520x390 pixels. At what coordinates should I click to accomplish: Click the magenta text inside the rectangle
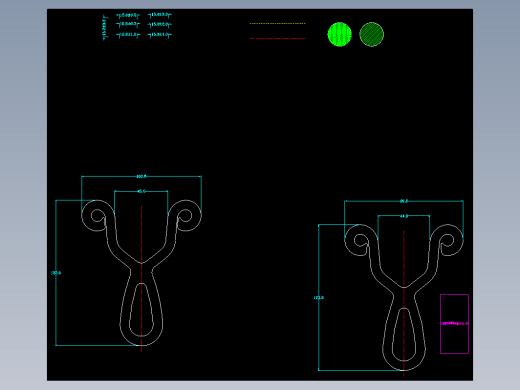454,323
